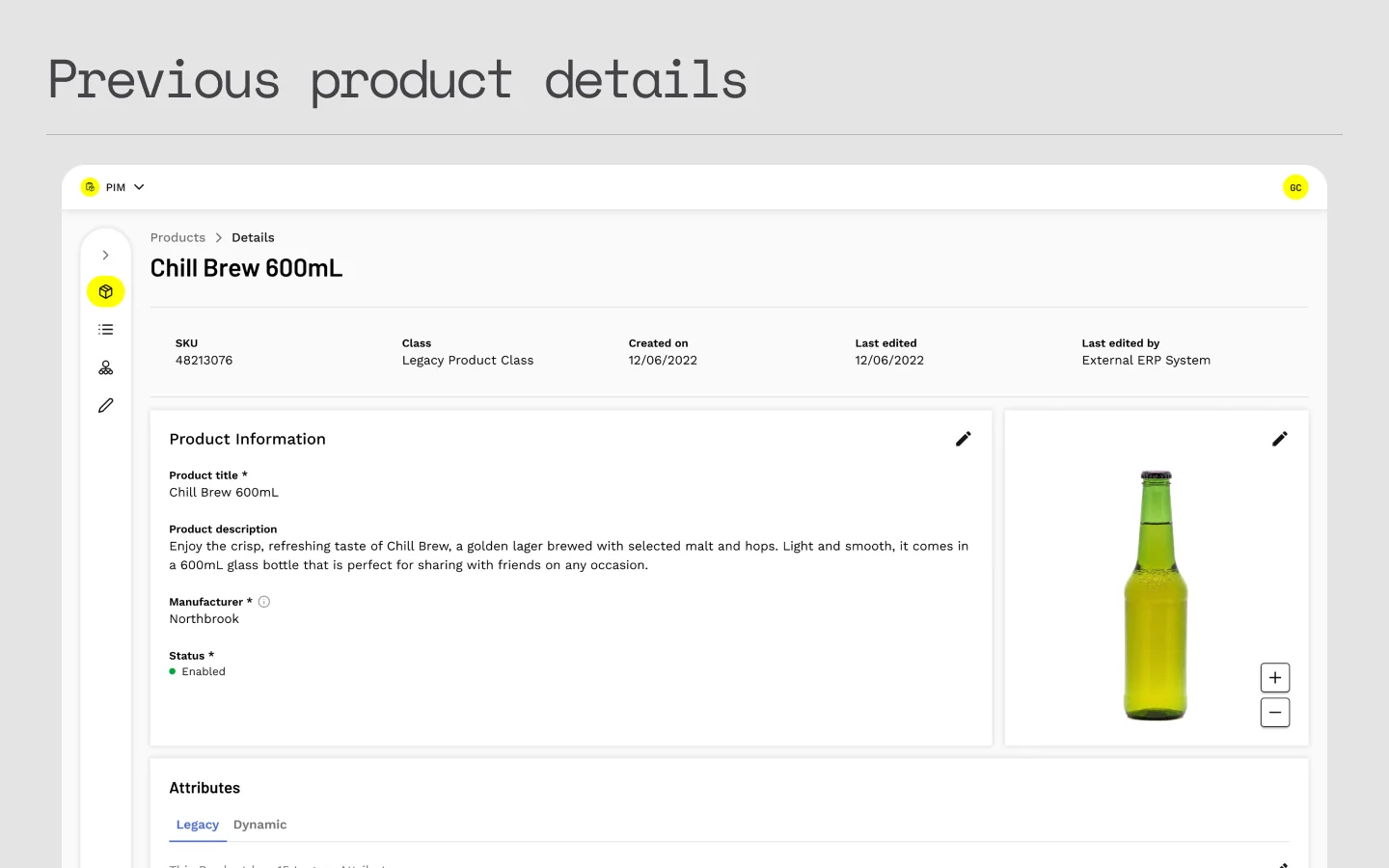The width and height of the screenshot is (1389, 868).
Task: Click the Attributes section heading
Action: pyautogui.click(x=204, y=788)
